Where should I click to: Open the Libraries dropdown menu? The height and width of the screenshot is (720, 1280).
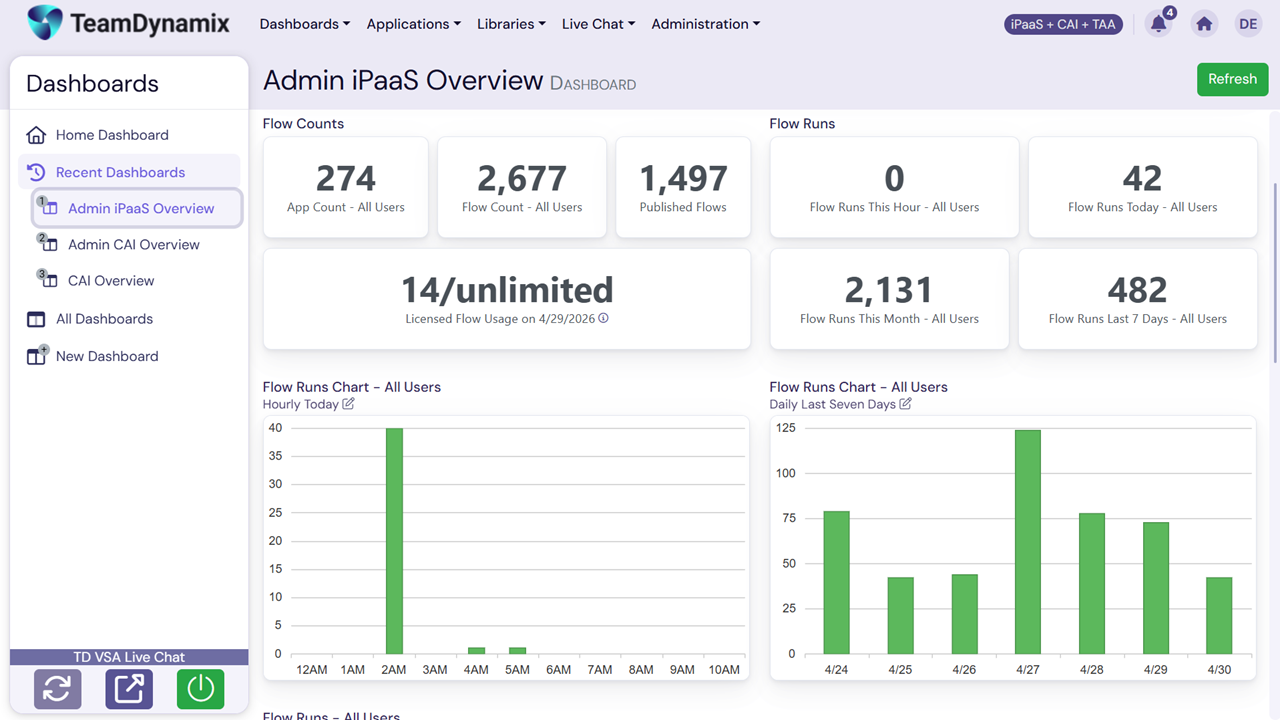[511, 24]
